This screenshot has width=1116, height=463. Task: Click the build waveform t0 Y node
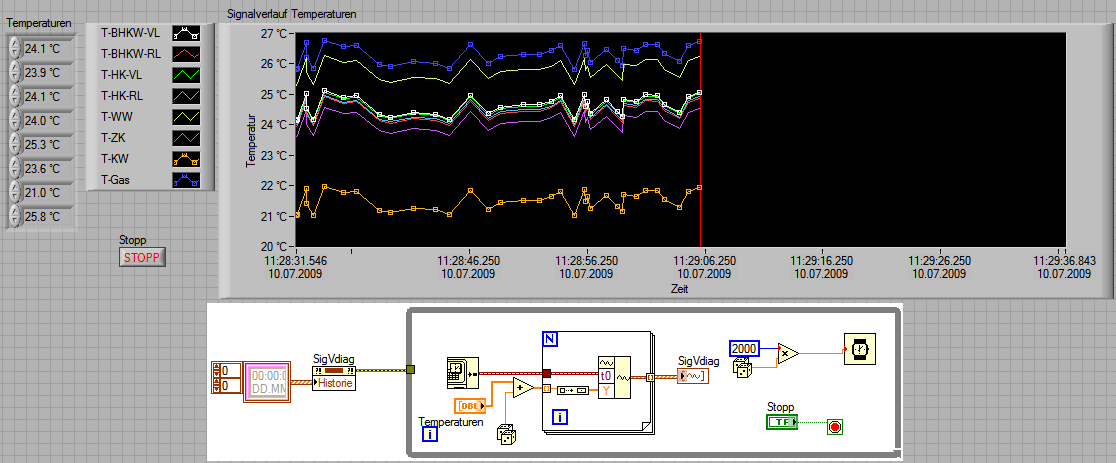(x=614, y=377)
